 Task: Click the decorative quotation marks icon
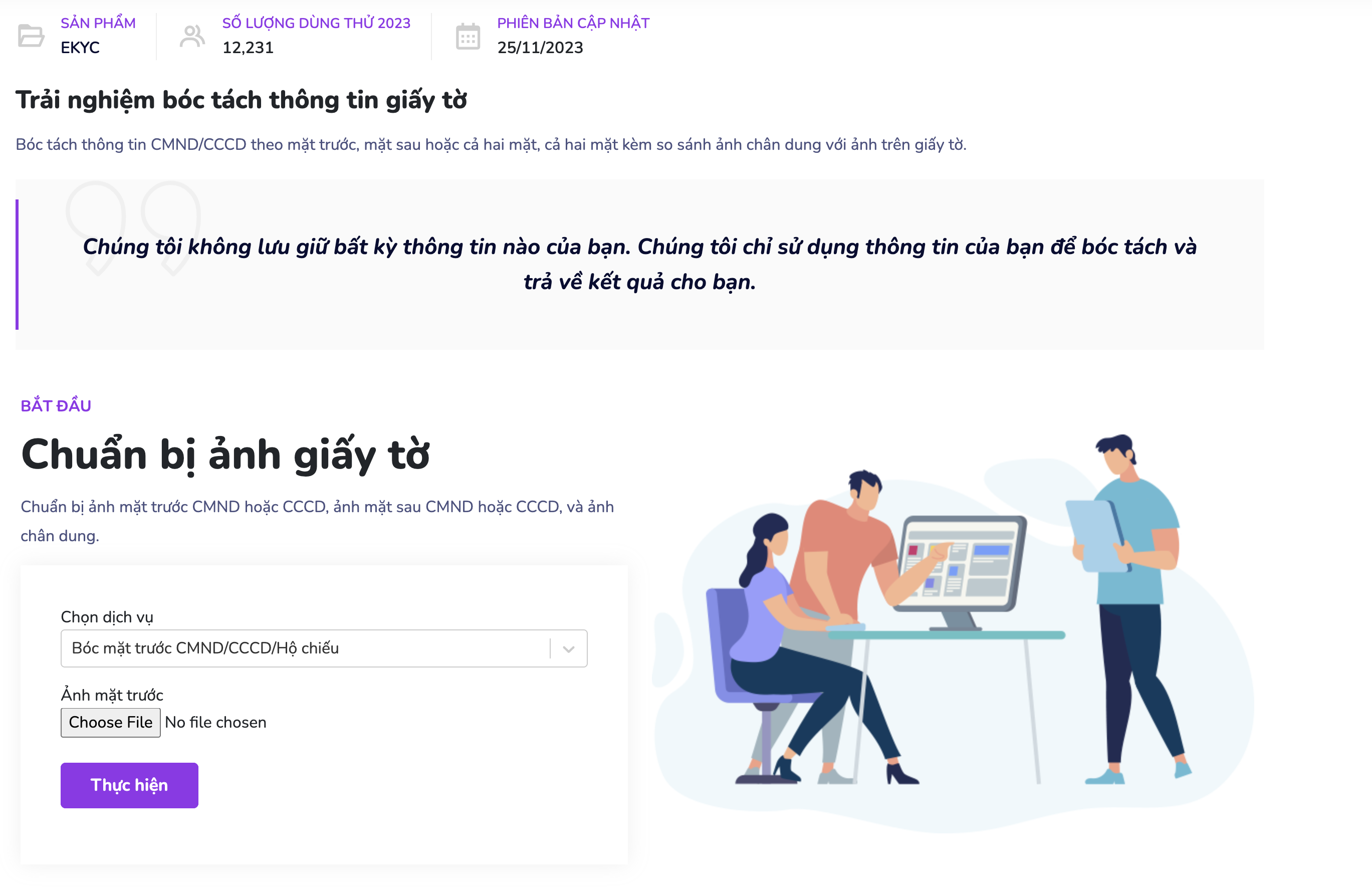[133, 228]
